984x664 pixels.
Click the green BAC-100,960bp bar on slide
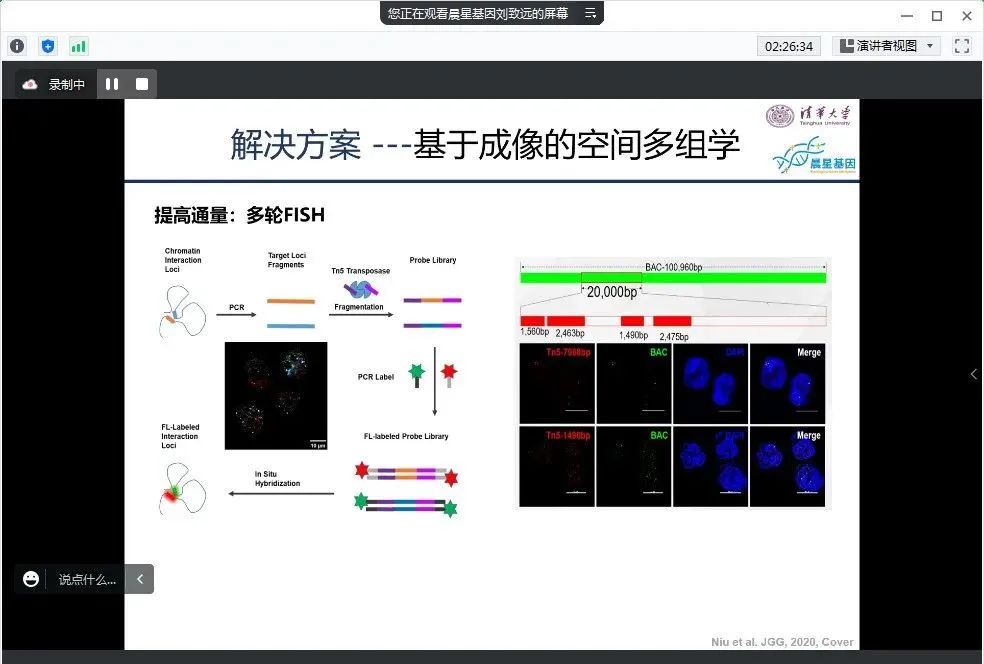[x=672, y=277]
